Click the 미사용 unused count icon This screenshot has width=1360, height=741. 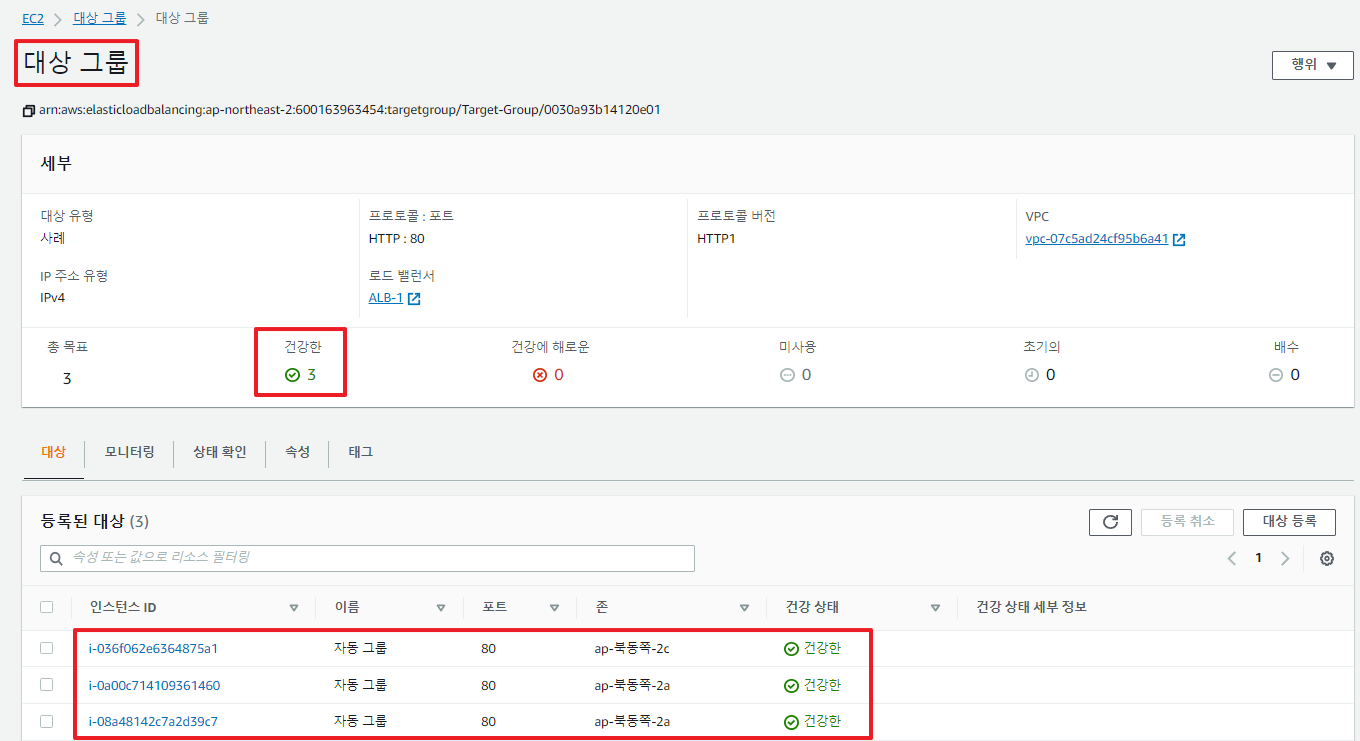(x=787, y=375)
